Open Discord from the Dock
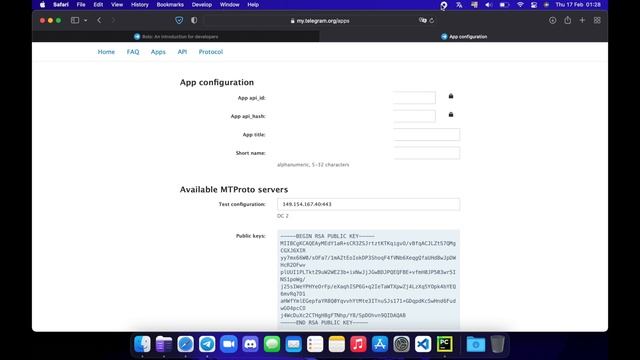The height and width of the screenshot is (360, 640). (x=250, y=344)
